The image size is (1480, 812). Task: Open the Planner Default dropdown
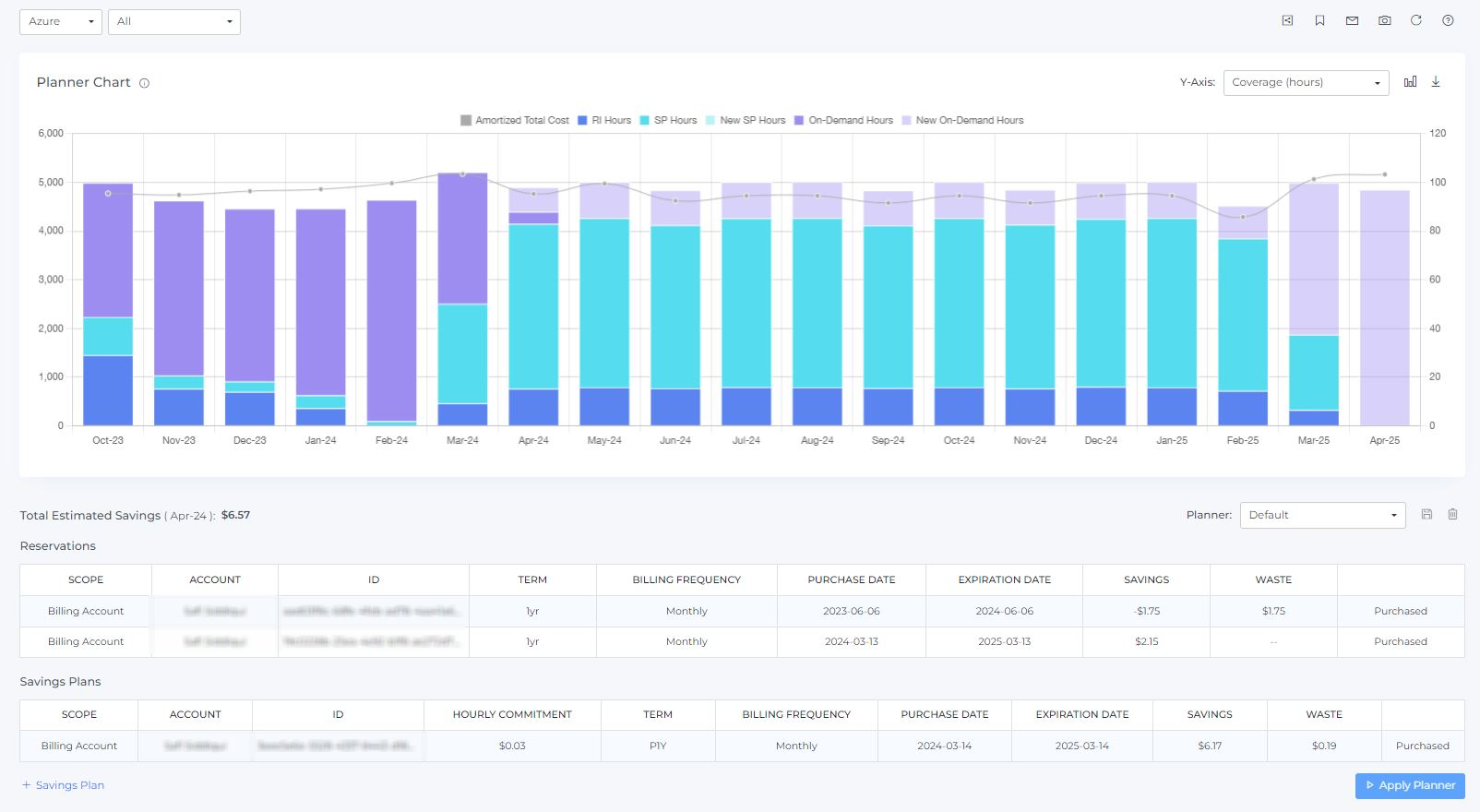pos(1322,515)
